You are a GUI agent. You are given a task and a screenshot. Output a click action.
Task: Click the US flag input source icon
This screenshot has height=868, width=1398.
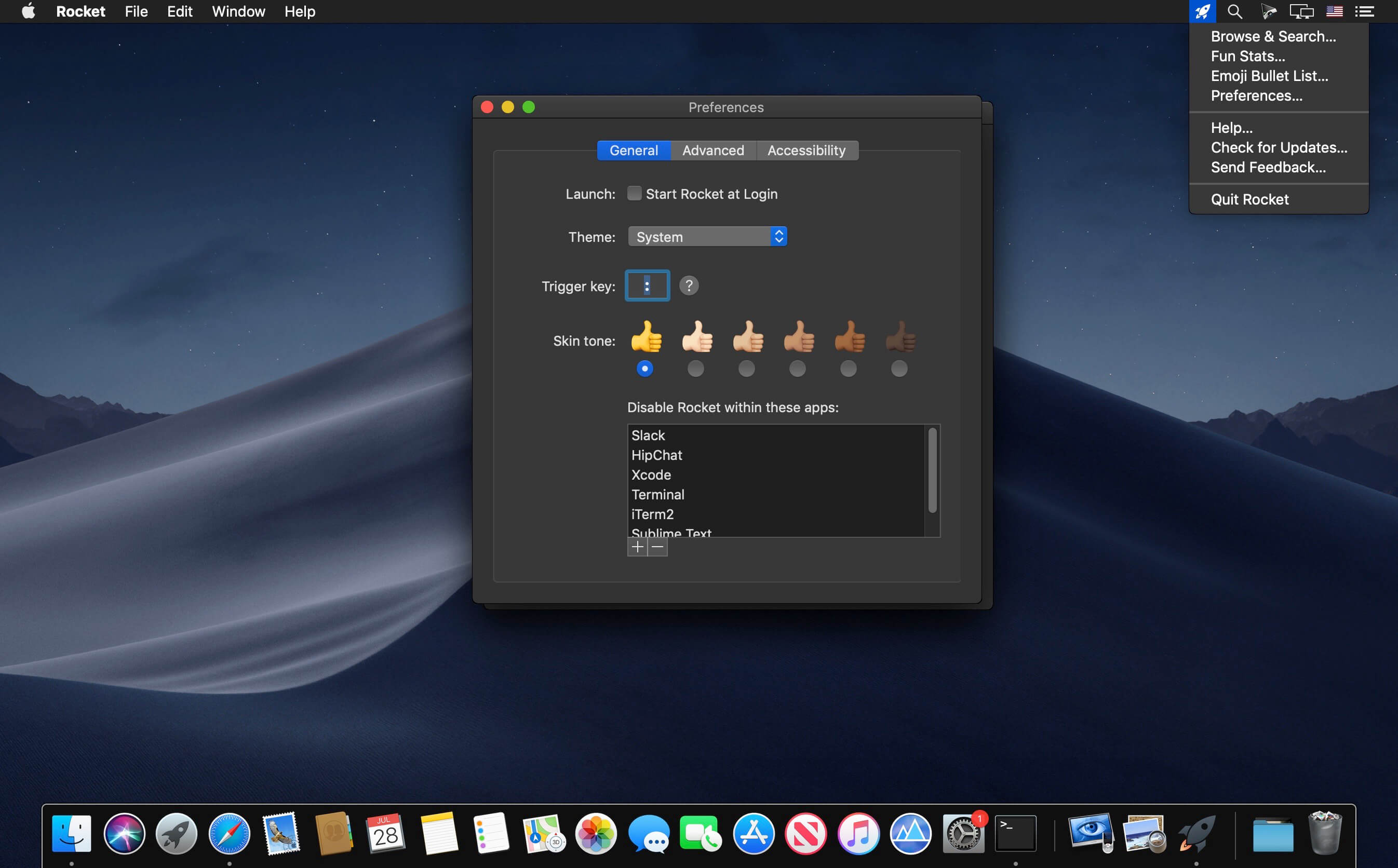[1334, 11]
